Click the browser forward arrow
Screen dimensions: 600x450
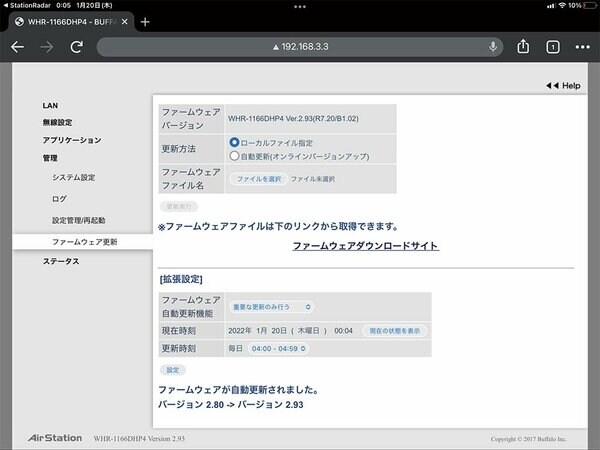click(47, 47)
